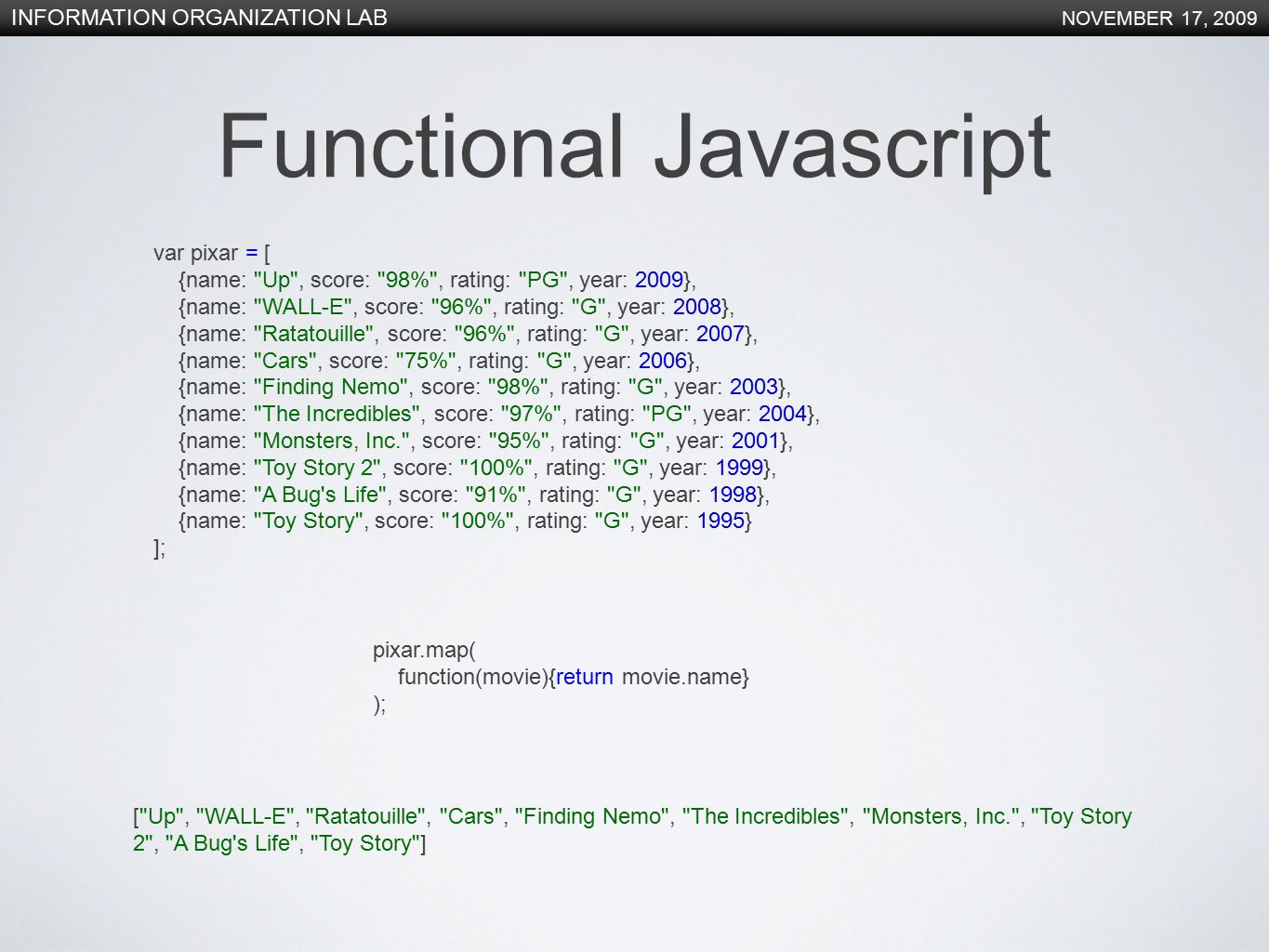
Task: Click the year value 2009
Action: (659, 280)
